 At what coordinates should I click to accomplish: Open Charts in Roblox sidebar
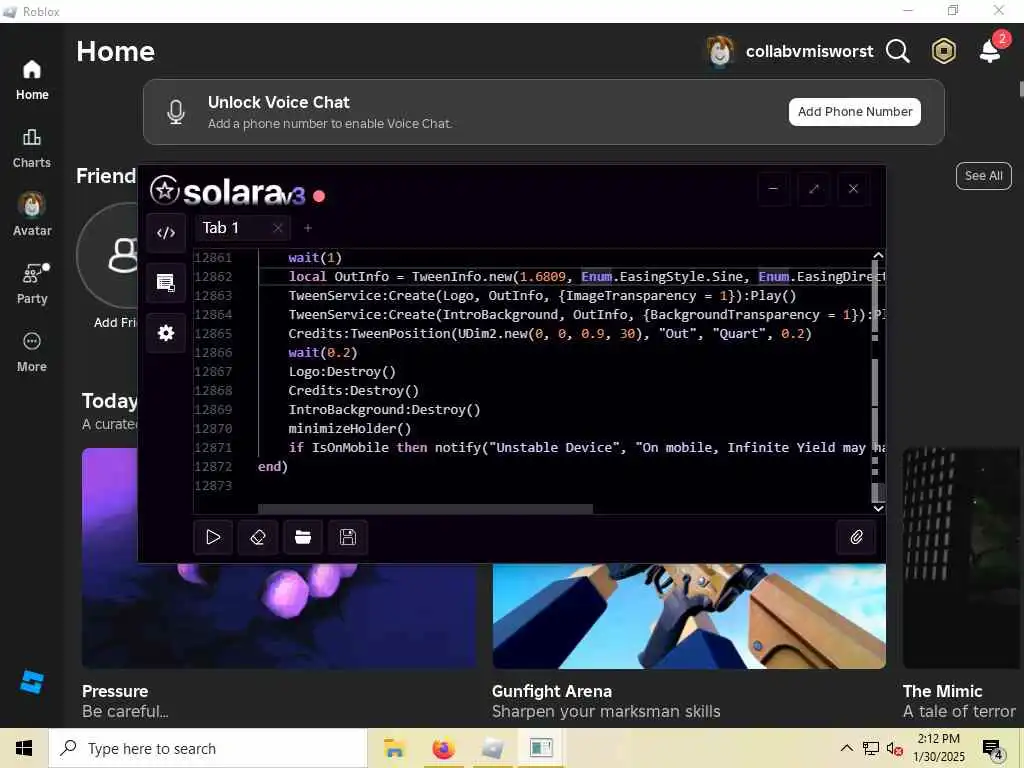(32, 148)
